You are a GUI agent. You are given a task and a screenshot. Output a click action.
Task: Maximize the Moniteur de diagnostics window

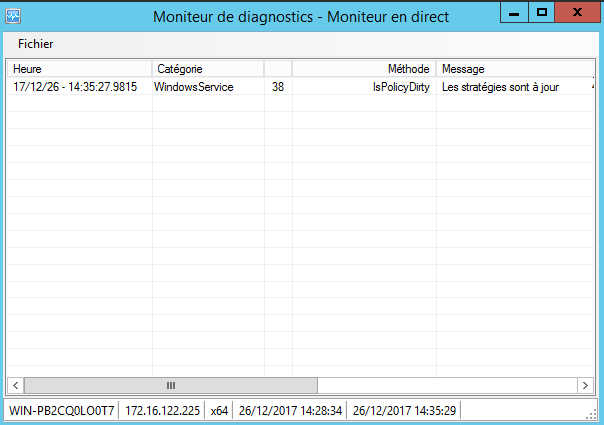(541, 13)
